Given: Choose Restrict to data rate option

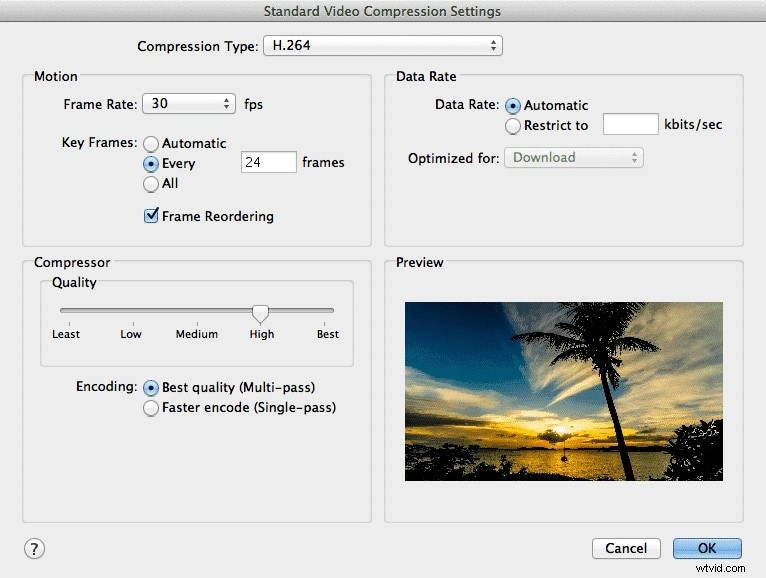Looking at the screenshot, I should coord(514,126).
